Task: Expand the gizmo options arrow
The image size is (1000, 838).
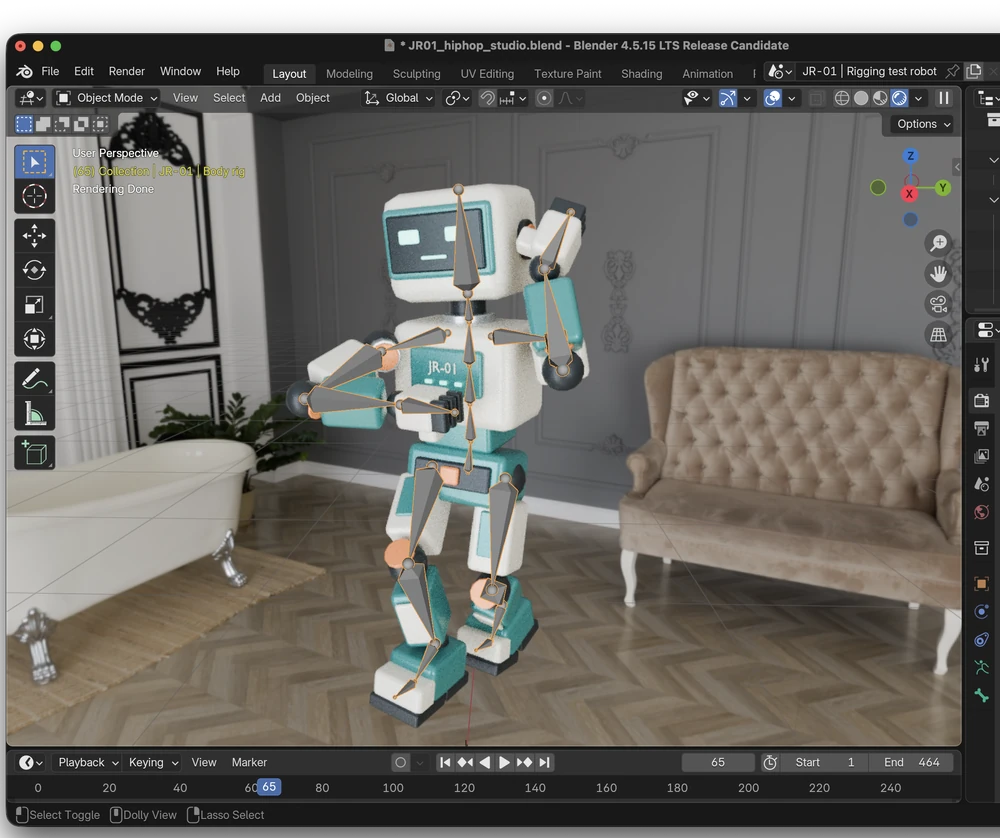Action: (x=747, y=98)
